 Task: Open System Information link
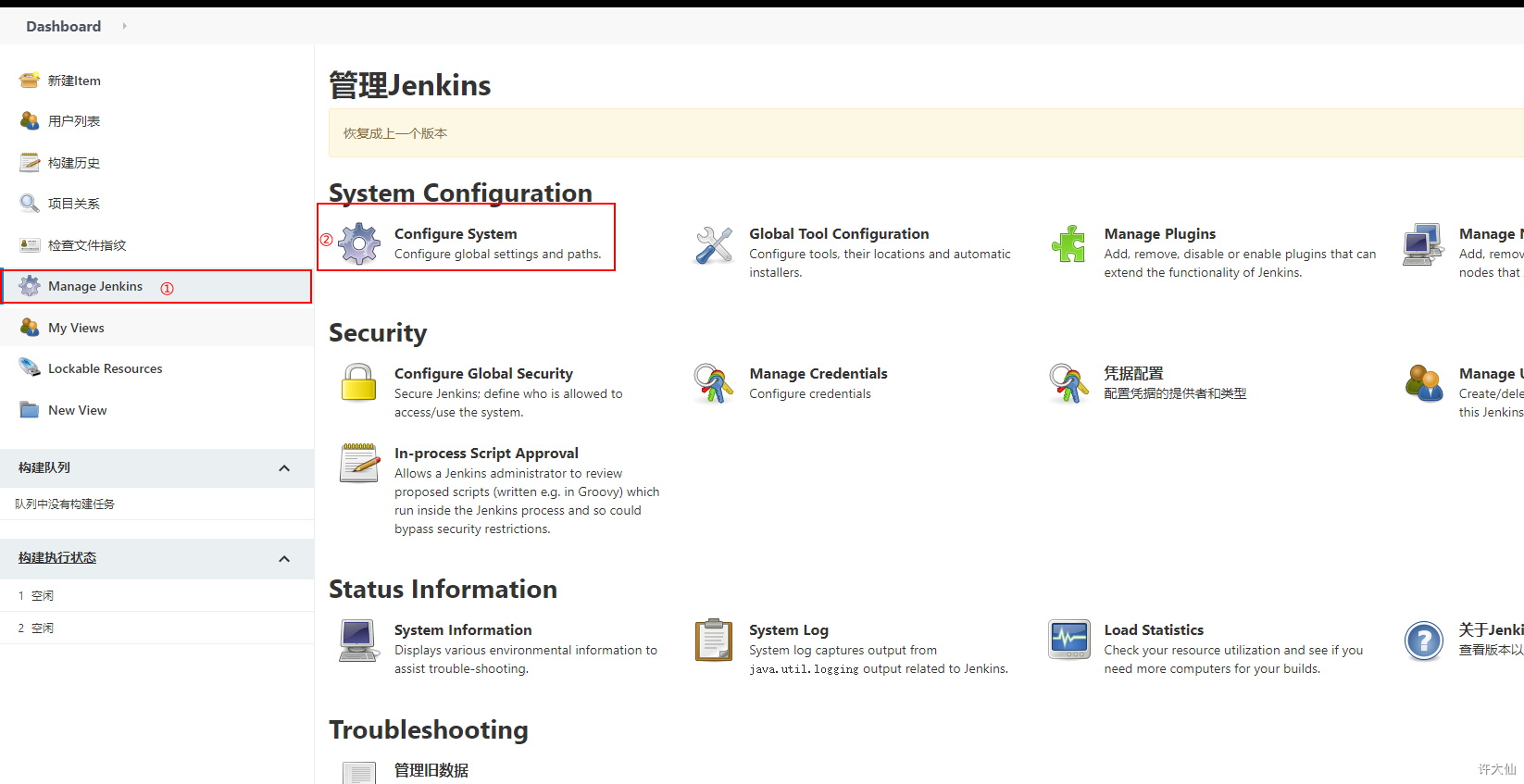463,630
